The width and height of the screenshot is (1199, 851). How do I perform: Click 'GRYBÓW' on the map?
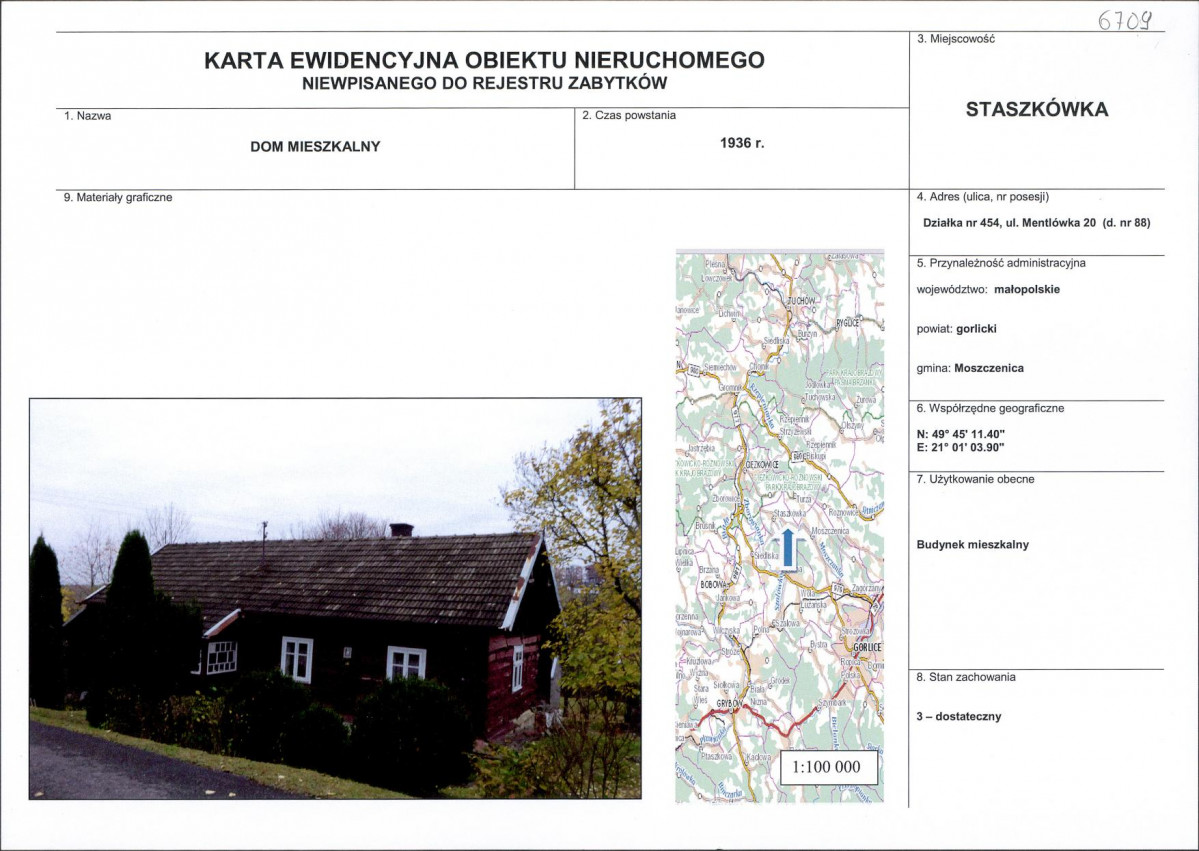[x=729, y=703]
